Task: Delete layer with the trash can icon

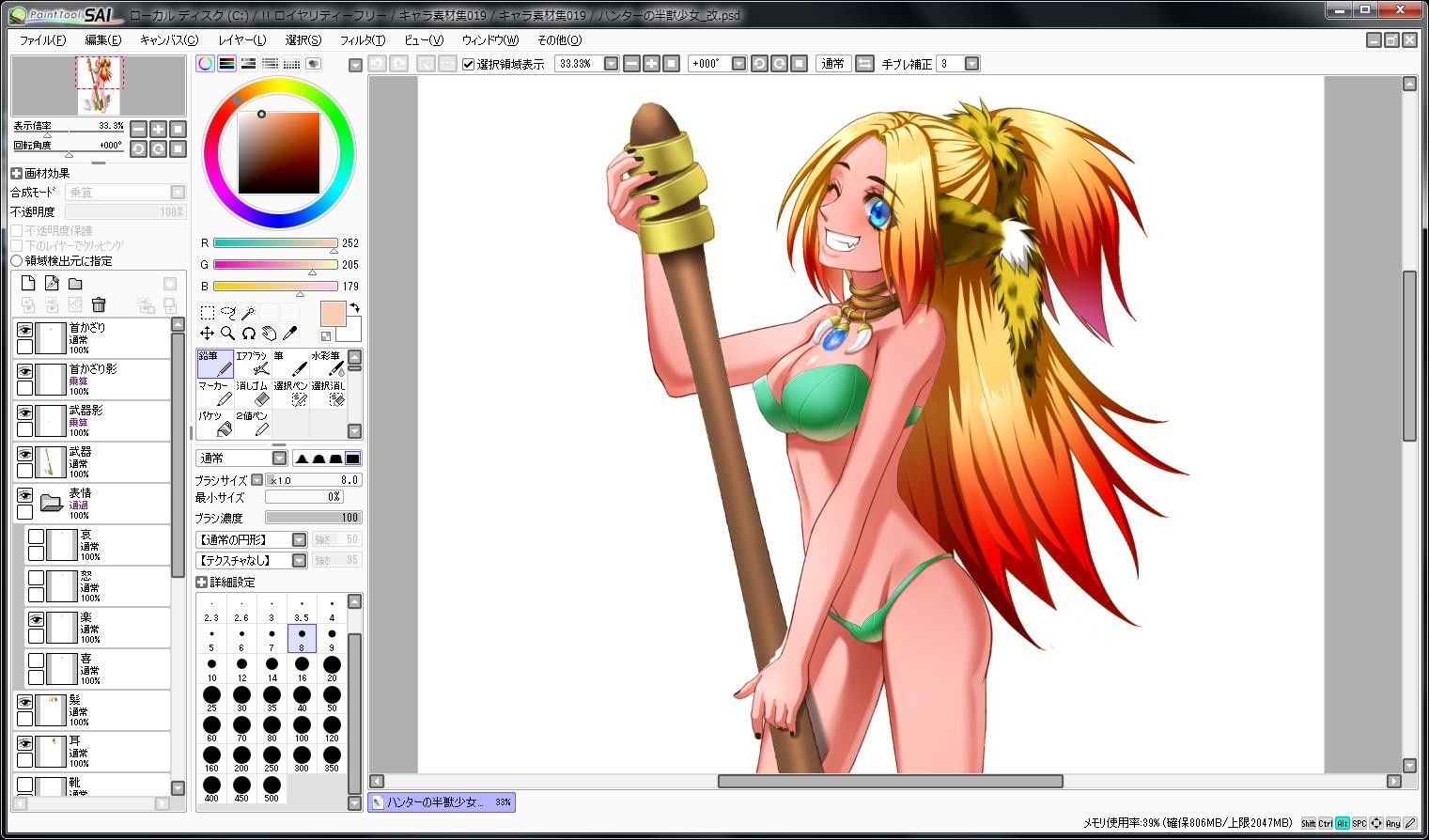Action: 99,304
